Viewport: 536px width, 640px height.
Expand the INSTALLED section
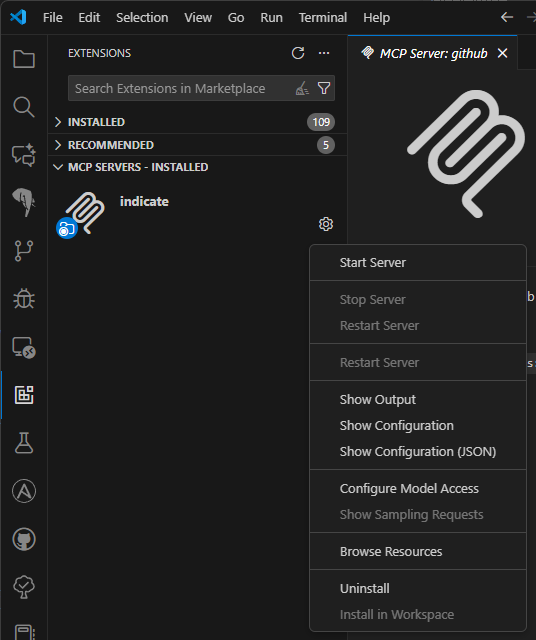click(198, 122)
